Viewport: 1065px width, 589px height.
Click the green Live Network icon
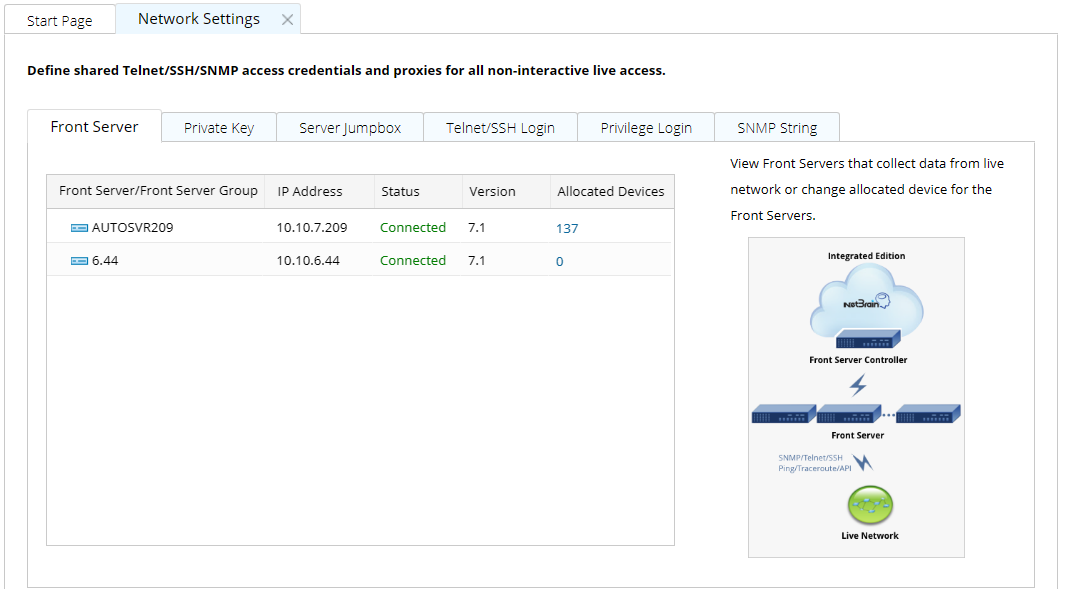pyautogui.click(x=869, y=506)
